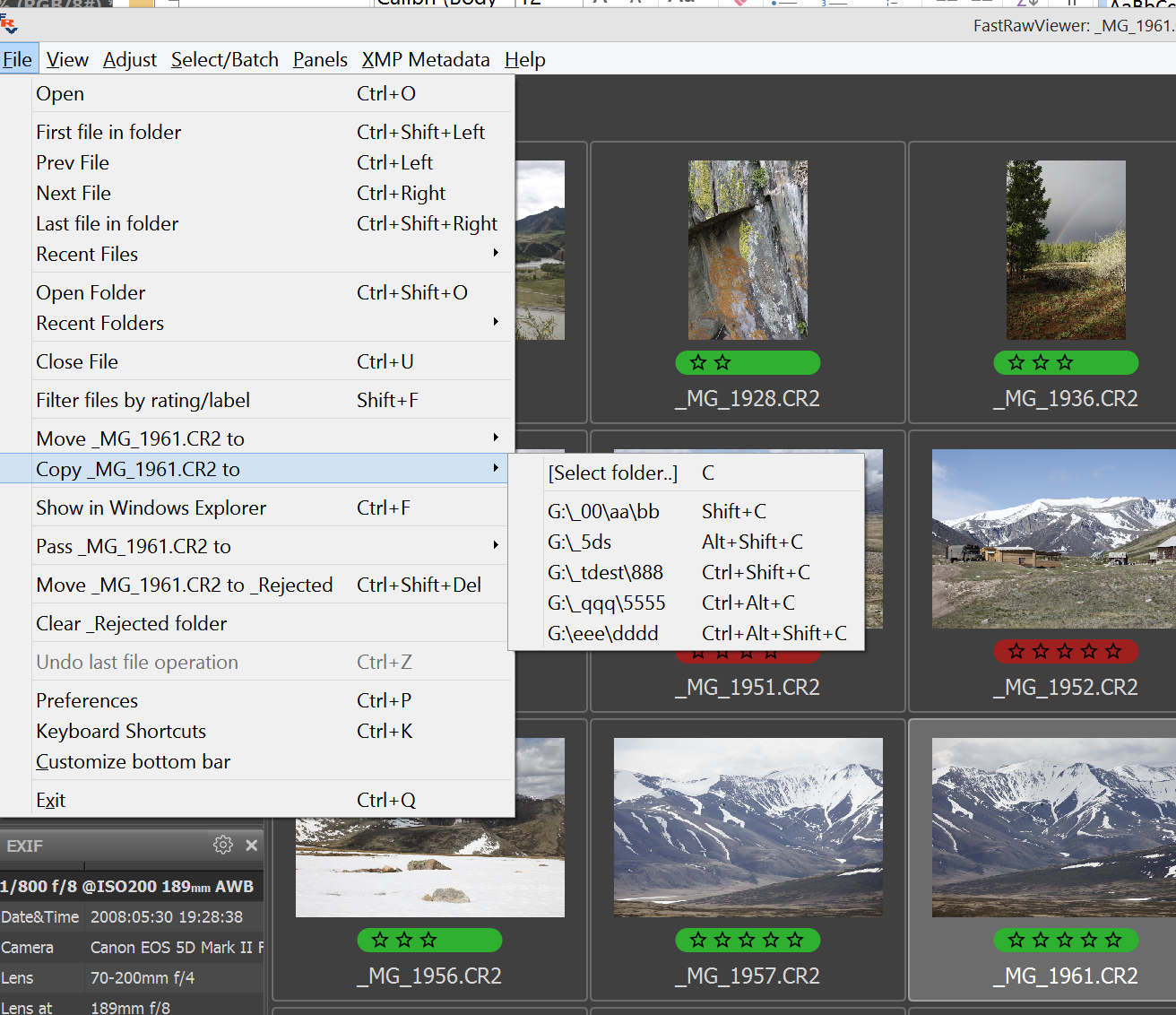The width and height of the screenshot is (1176, 1015).
Task: Click the three-star rating bar of _MG_1956.CR2
Action: (x=429, y=941)
